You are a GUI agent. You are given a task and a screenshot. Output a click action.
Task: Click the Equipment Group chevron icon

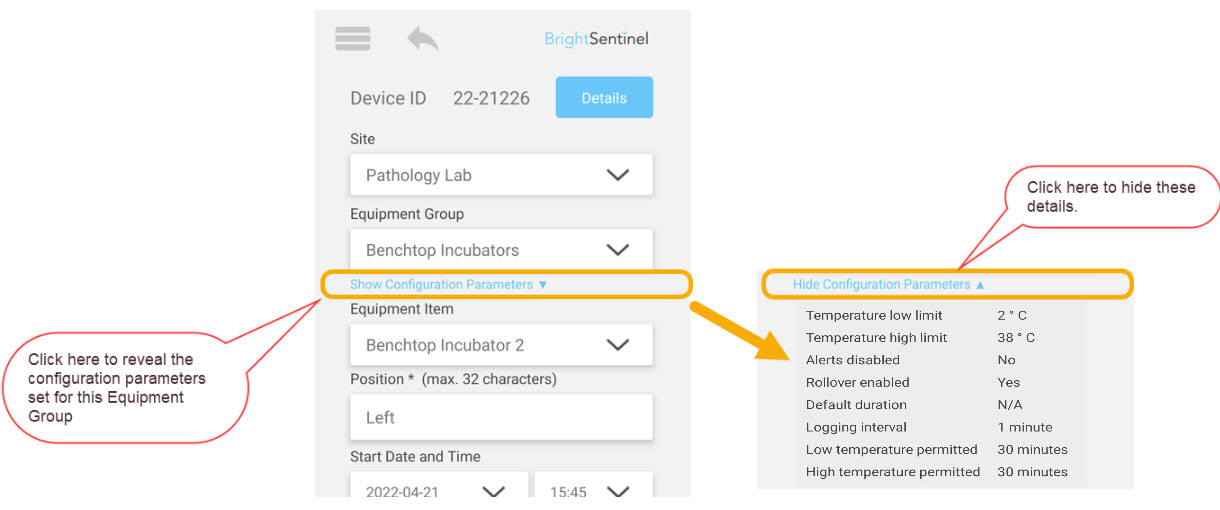point(618,249)
